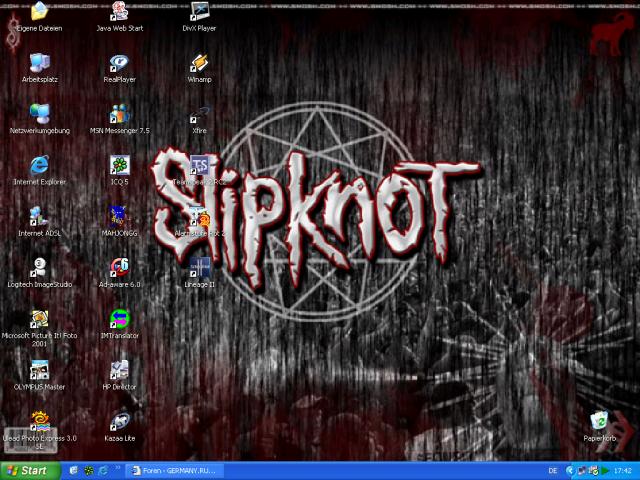Open the DE language indicator
This screenshot has height=480, width=640.
[x=553, y=471]
